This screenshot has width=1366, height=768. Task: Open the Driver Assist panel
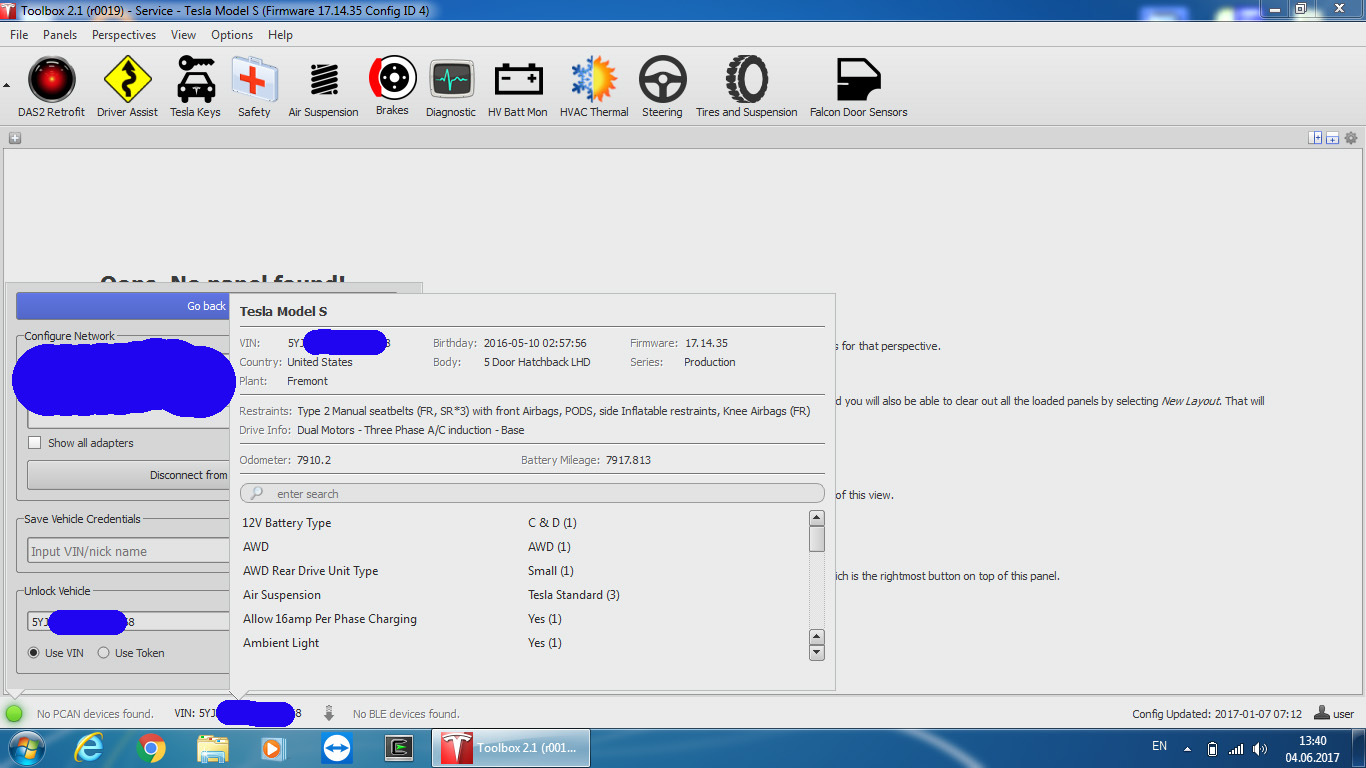click(127, 88)
